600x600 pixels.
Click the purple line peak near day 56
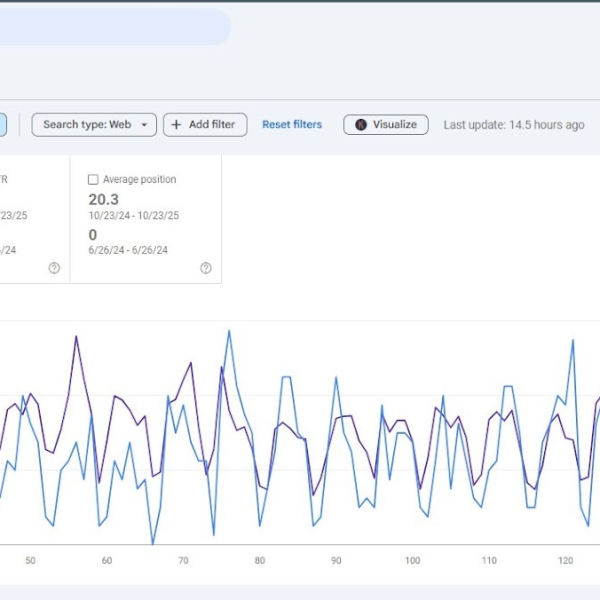[76, 337]
